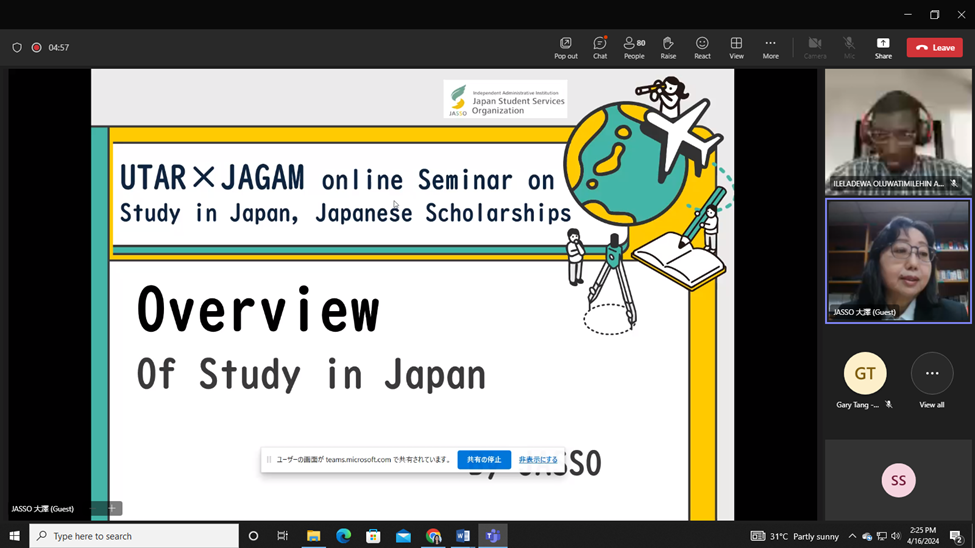The image size is (975, 548).
Task: Show the People list with 80 participants
Action: [x=634, y=48]
